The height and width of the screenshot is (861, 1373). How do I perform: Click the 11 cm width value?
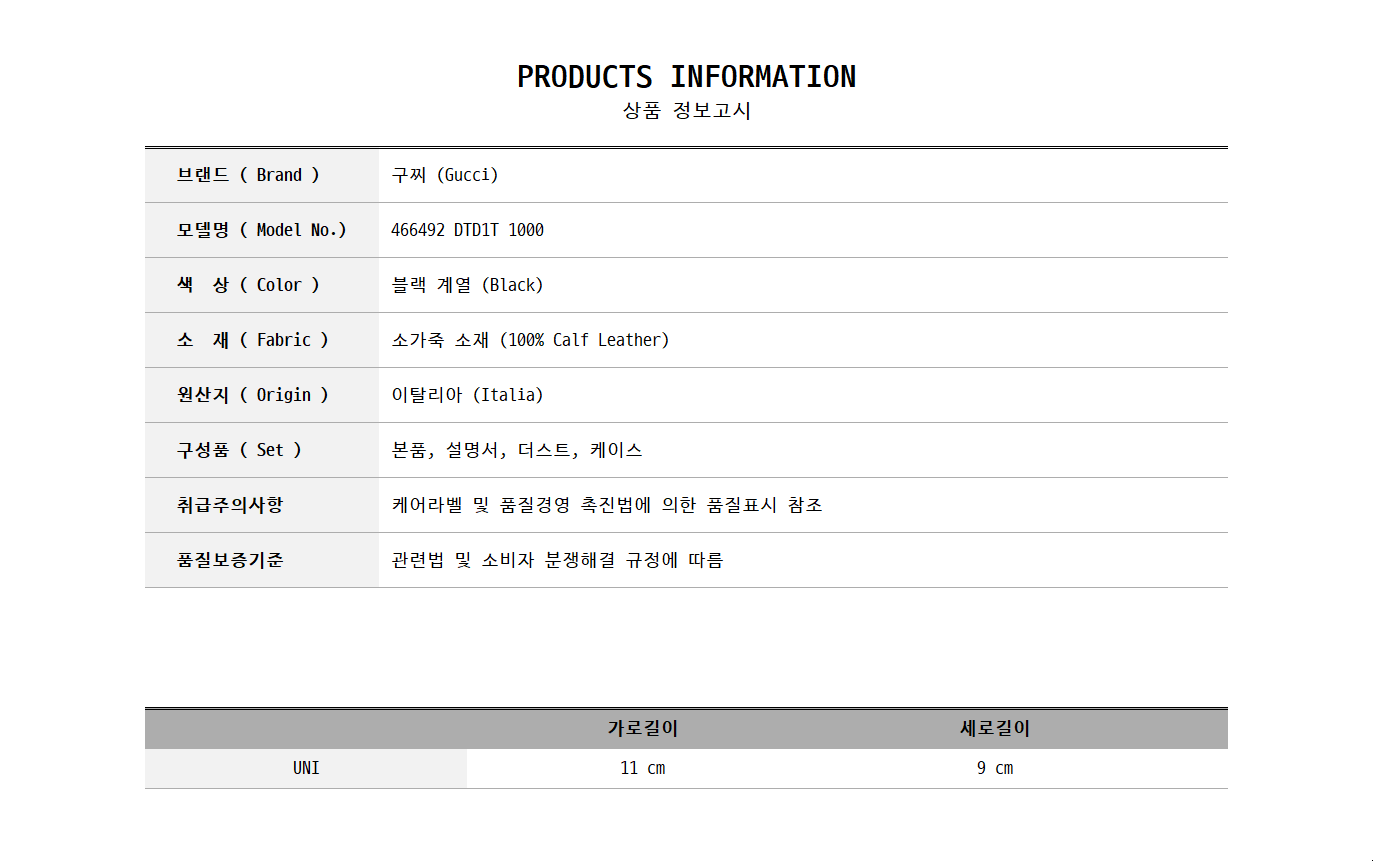coord(643,768)
